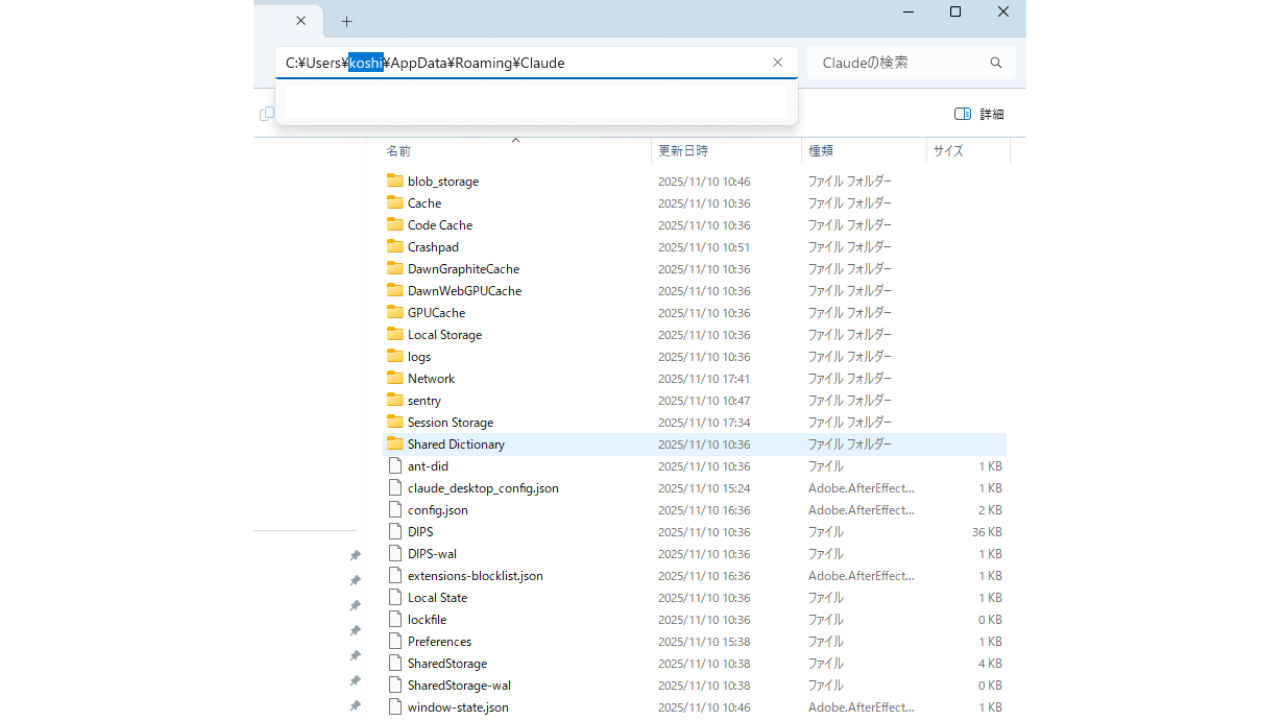Sort by サイズ column header

[948, 151]
